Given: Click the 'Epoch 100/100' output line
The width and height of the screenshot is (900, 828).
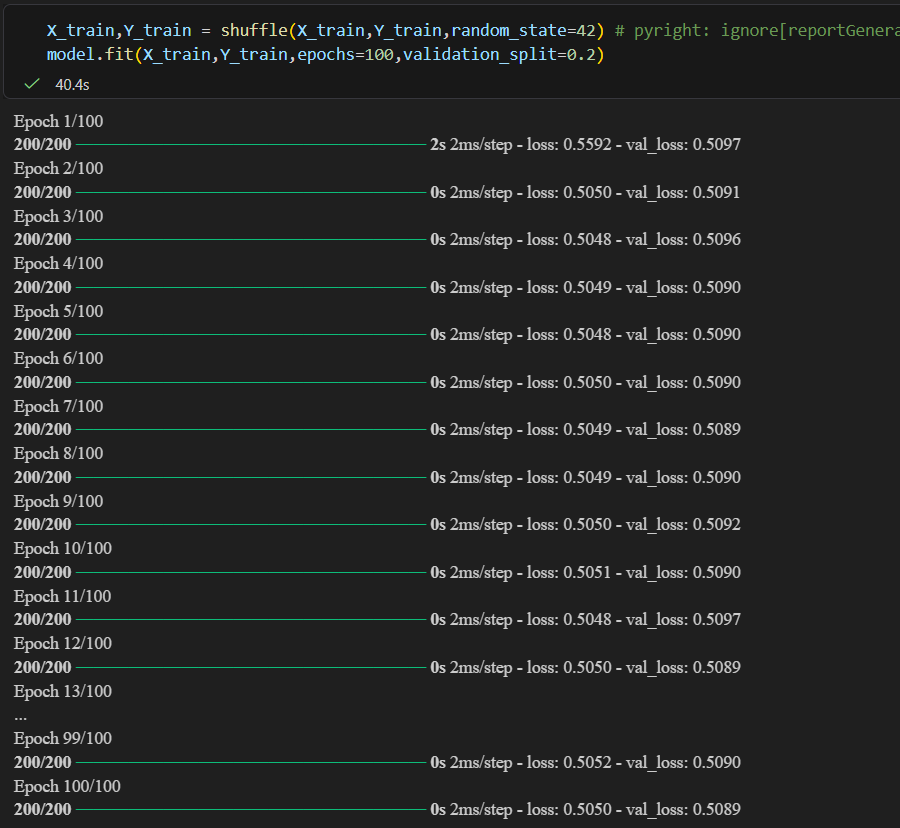Looking at the screenshot, I should tap(67, 787).
